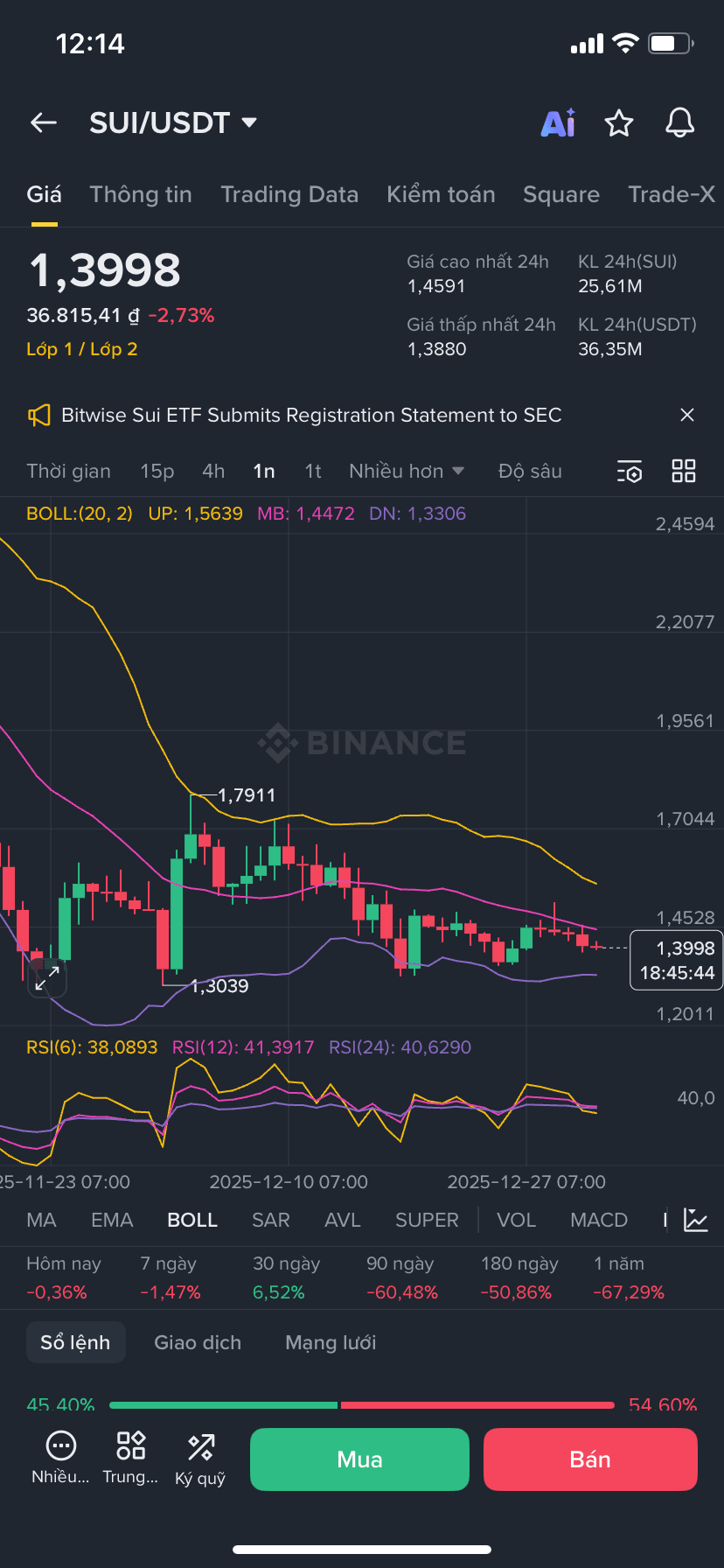Expand the Nhiều hơn intervals dropdown
This screenshot has width=724, height=1568.
click(x=407, y=471)
